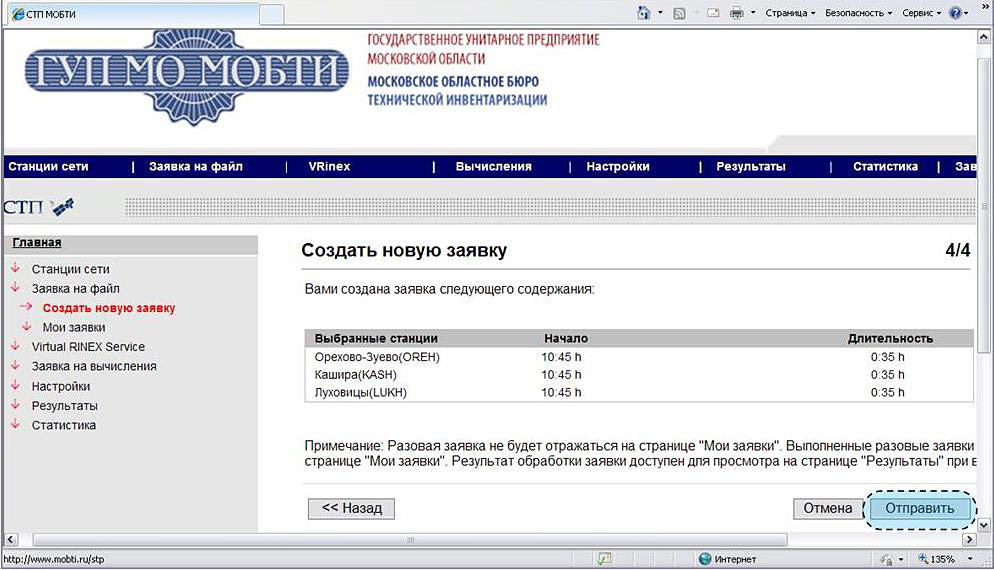Image resolution: width=994 pixels, height=570 pixels.
Task: Click the status bar URL http://www.mobti.ru/stp
Action: point(54,559)
